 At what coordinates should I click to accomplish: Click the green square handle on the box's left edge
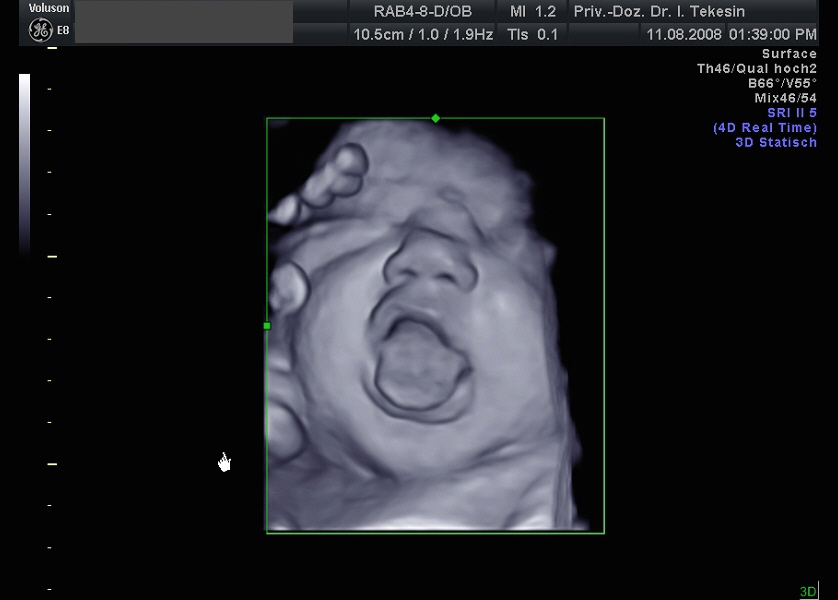click(267, 325)
